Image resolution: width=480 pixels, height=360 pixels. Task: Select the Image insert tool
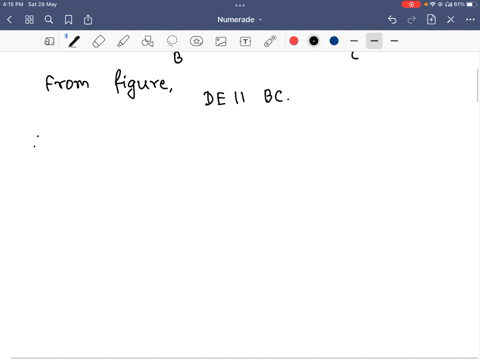pyautogui.click(x=221, y=41)
